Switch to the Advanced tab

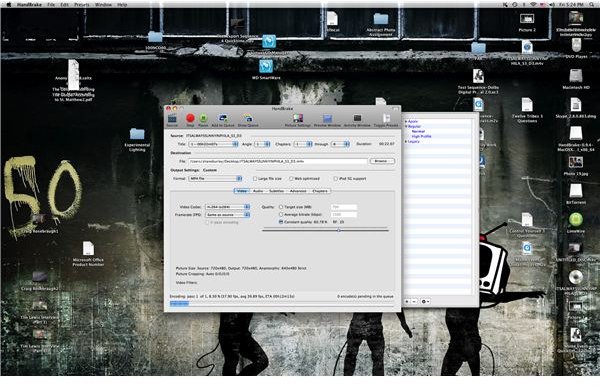coord(298,191)
